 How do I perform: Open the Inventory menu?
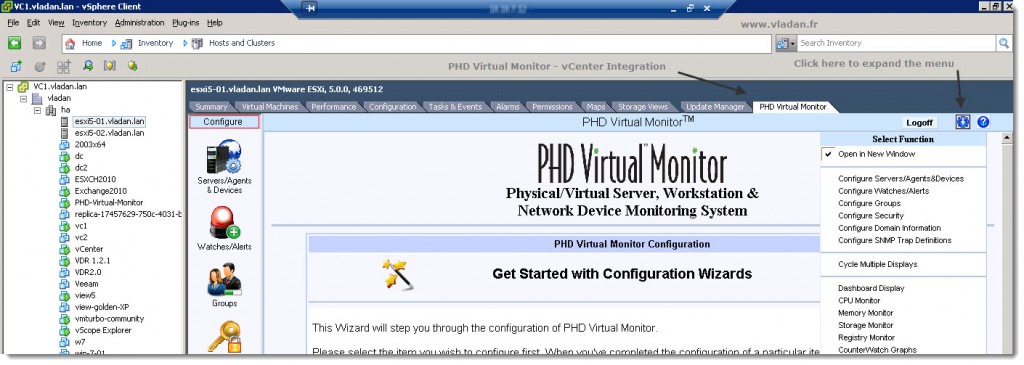pyautogui.click(x=89, y=23)
